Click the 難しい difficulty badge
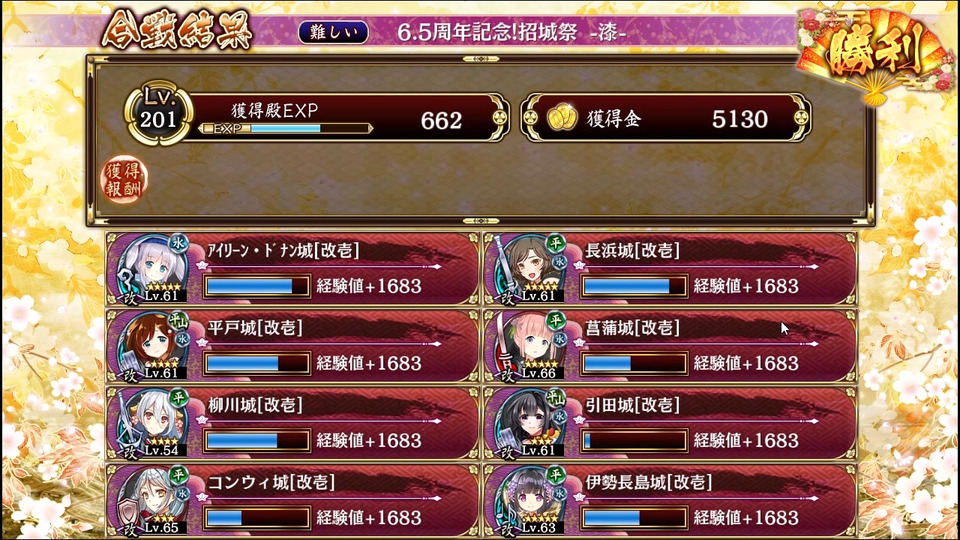The image size is (960, 540). coord(334,32)
